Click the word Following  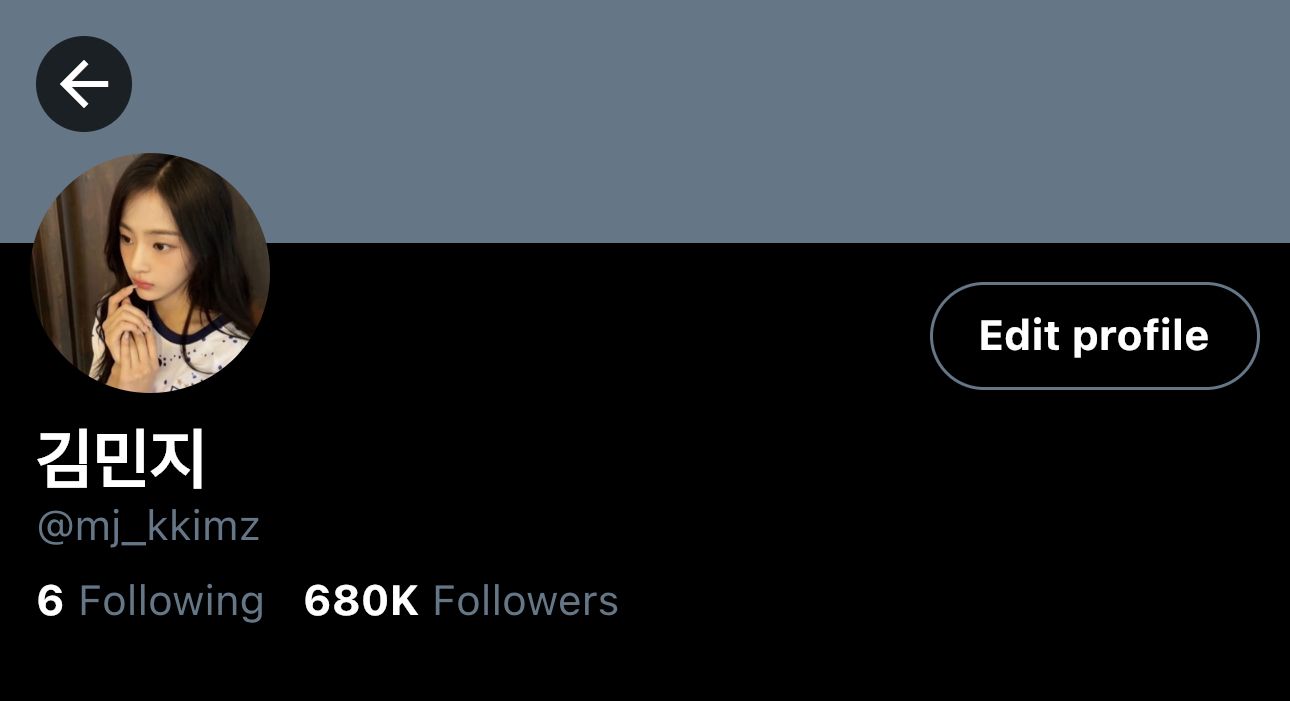(x=171, y=602)
